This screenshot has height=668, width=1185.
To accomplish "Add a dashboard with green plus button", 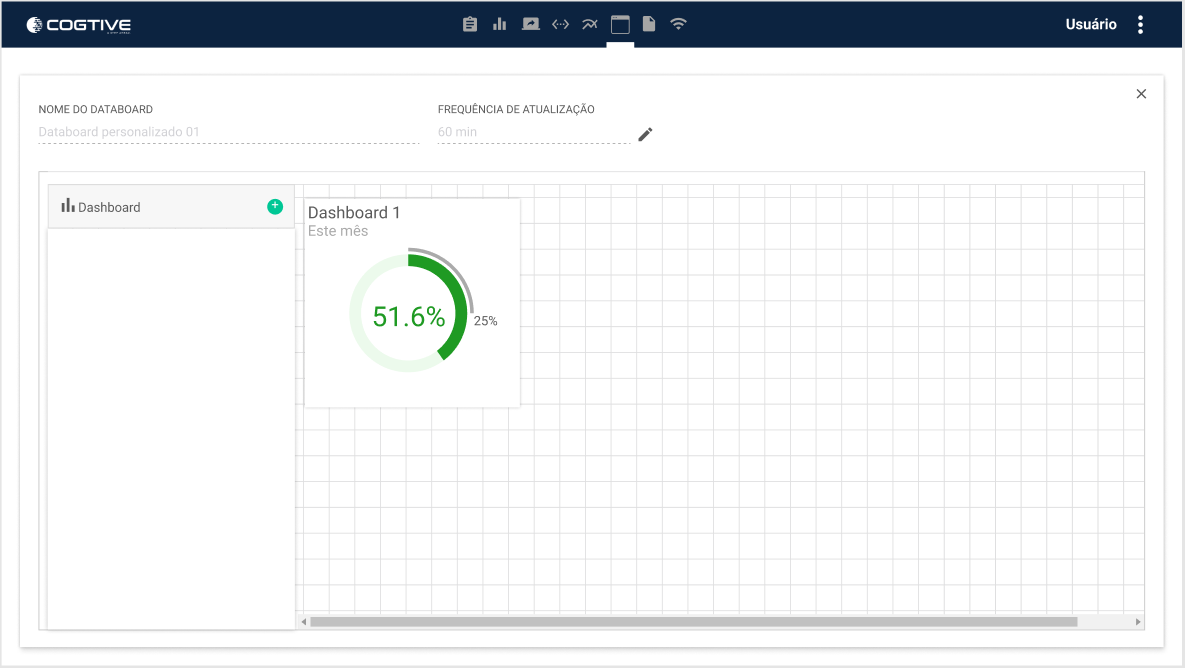I will pyautogui.click(x=275, y=206).
